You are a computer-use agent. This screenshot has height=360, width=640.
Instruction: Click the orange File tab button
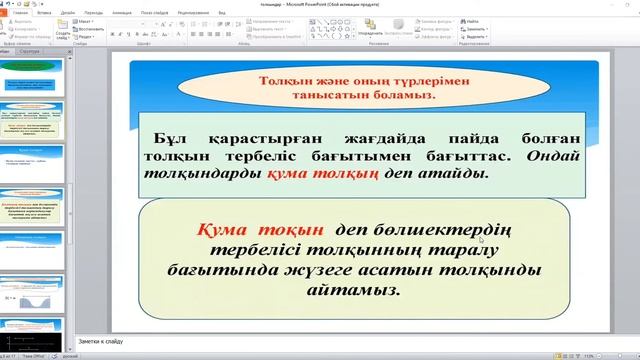tap(3, 13)
